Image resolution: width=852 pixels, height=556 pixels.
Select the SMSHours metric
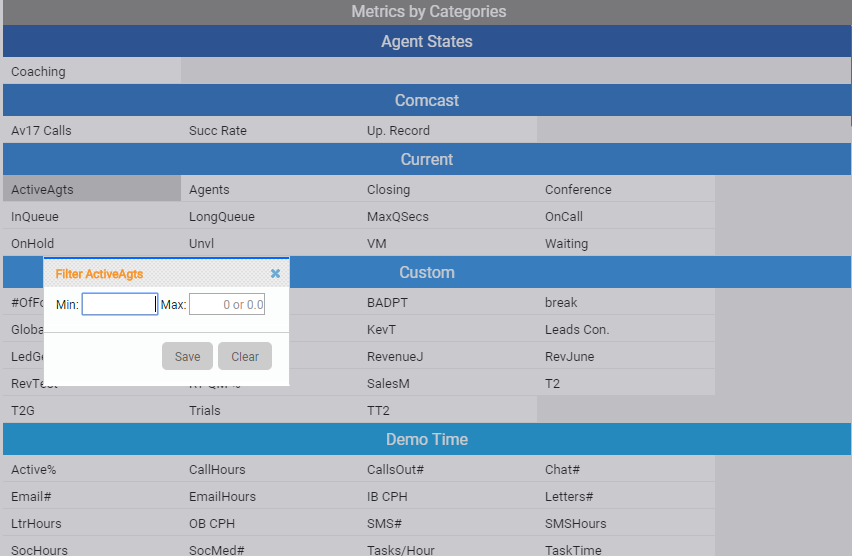tap(625, 523)
